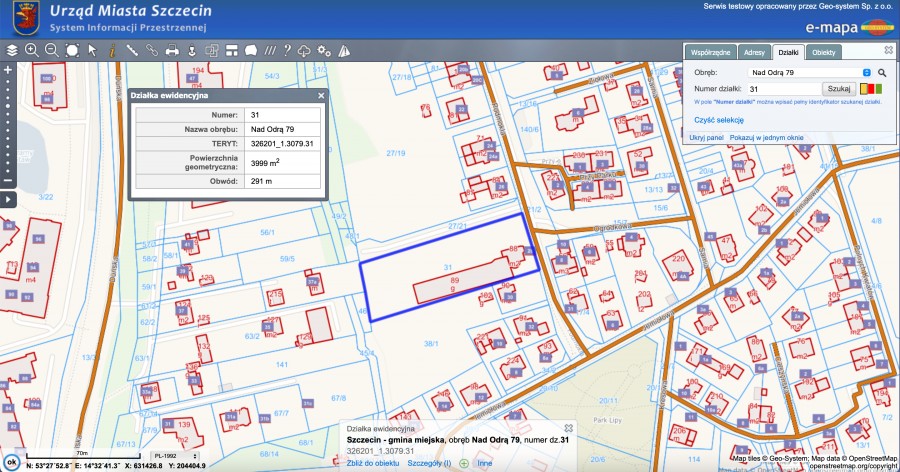Screen dimensions: 900x472
Task: Open the settings gears icon
Action: tap(323, 50)
